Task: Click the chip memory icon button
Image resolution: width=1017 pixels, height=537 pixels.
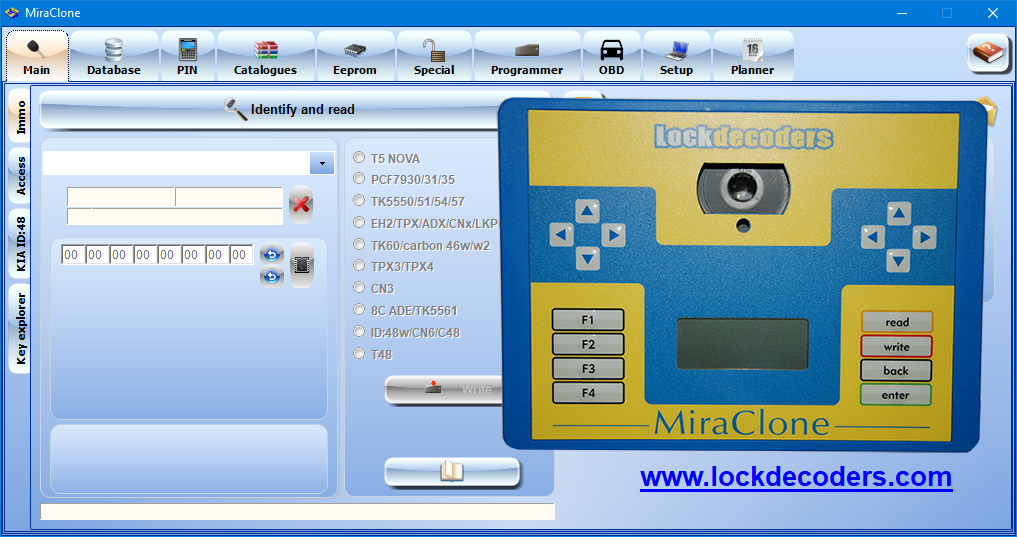Action: (x=302, y=265)
